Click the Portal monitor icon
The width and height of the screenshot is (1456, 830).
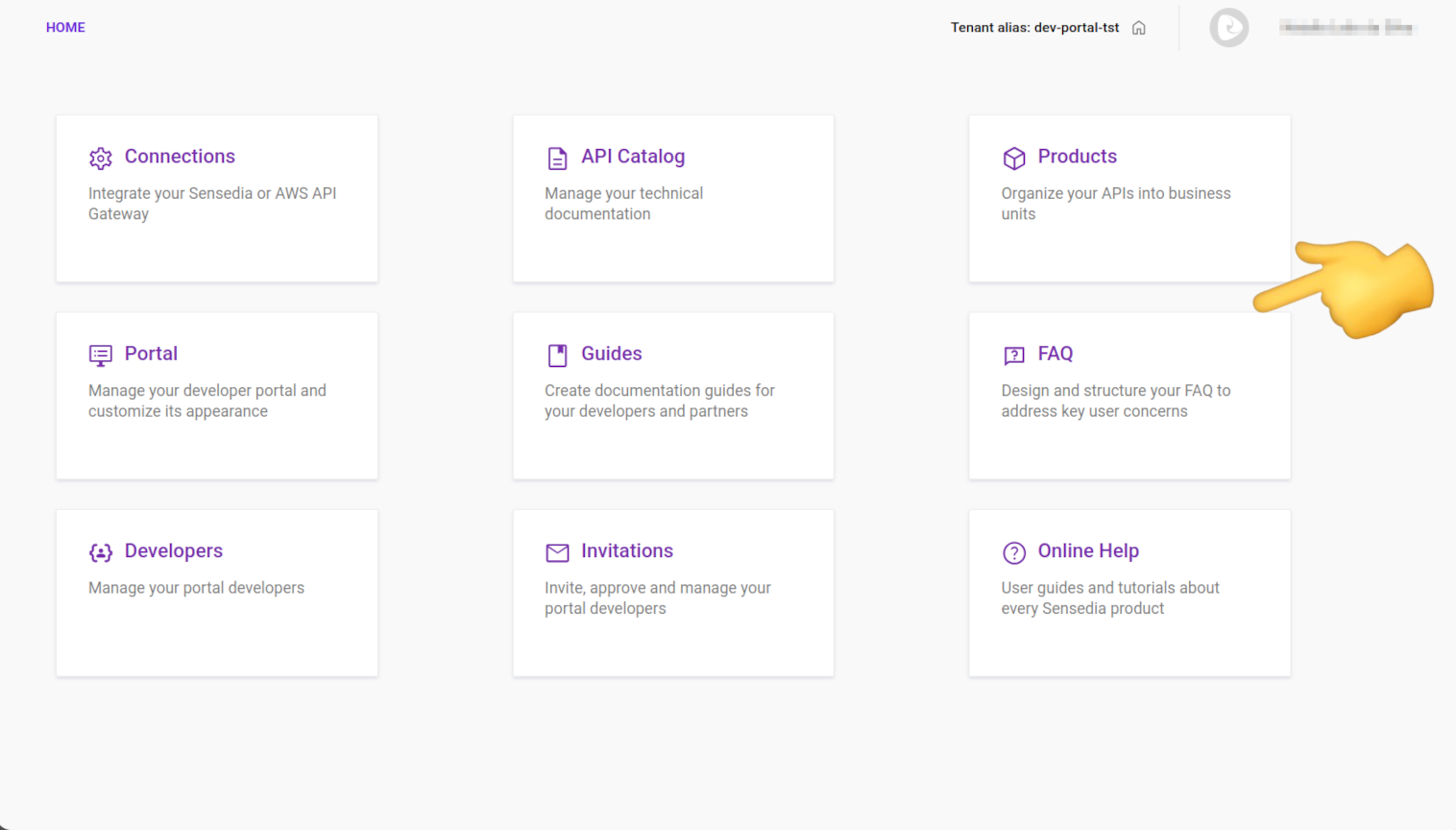(100, 354)
